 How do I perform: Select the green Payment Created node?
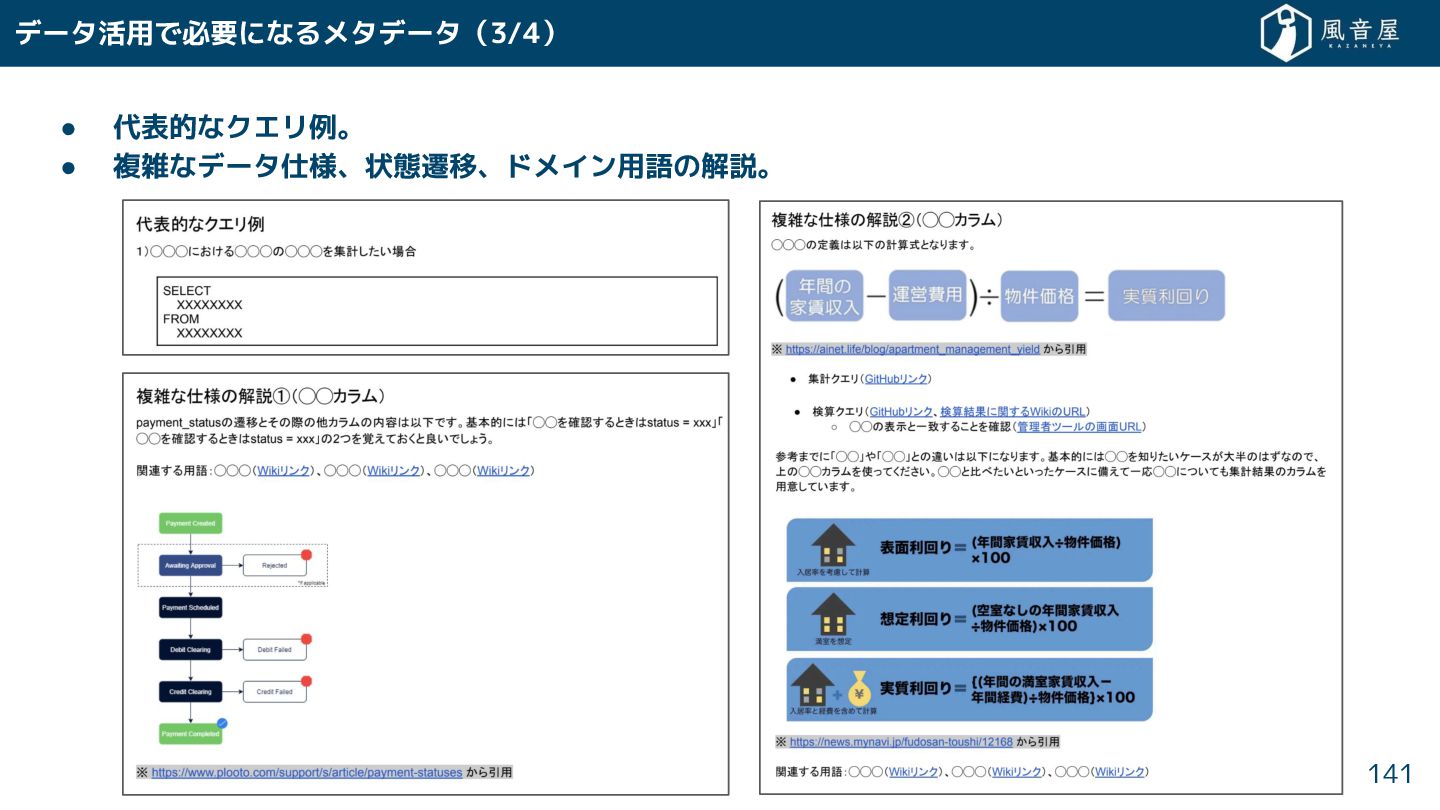(190, 523)
